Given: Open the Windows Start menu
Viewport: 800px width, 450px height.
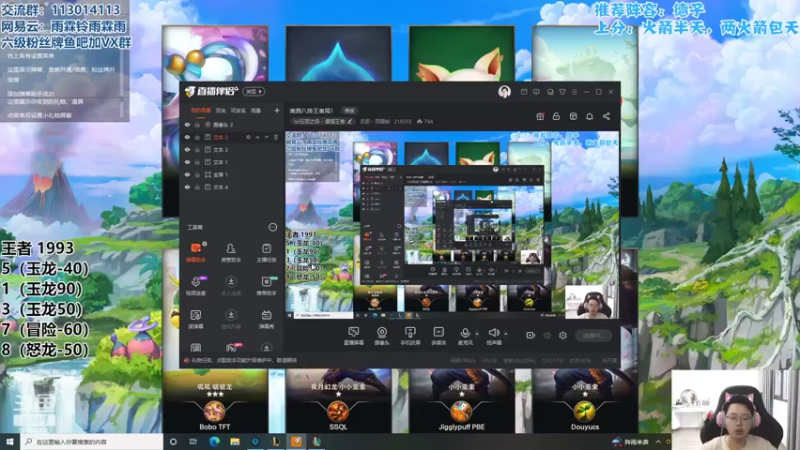Looking at the screenshot, I should [10, 441].
